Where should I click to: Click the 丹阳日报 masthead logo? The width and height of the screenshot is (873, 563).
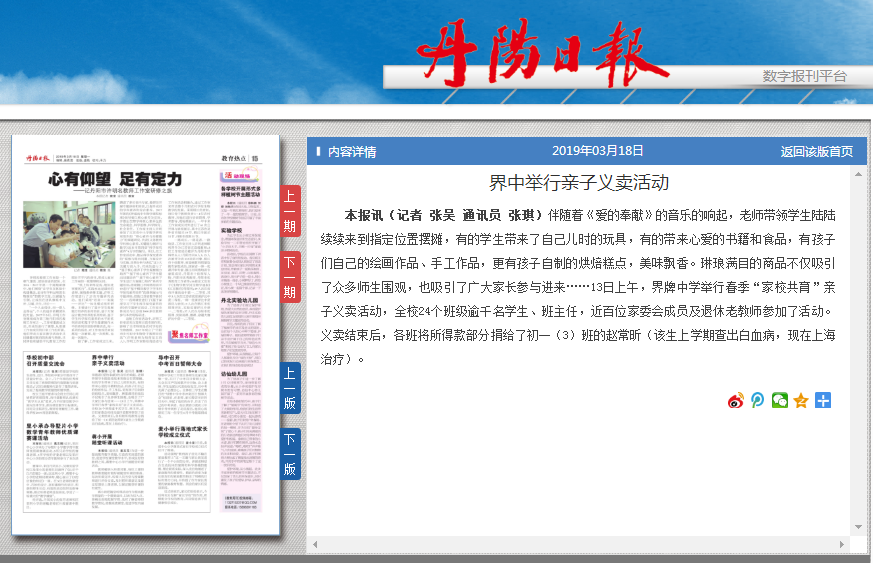(542, 53)
